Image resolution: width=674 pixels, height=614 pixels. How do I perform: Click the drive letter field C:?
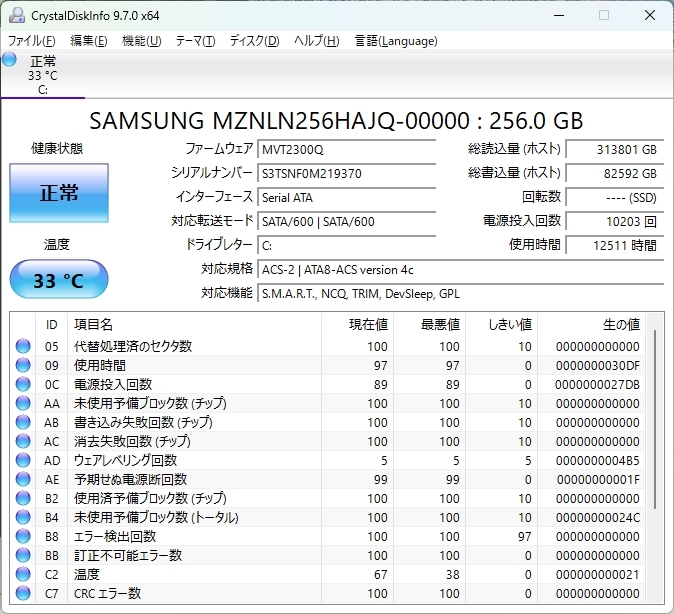[x=346, y=246]
